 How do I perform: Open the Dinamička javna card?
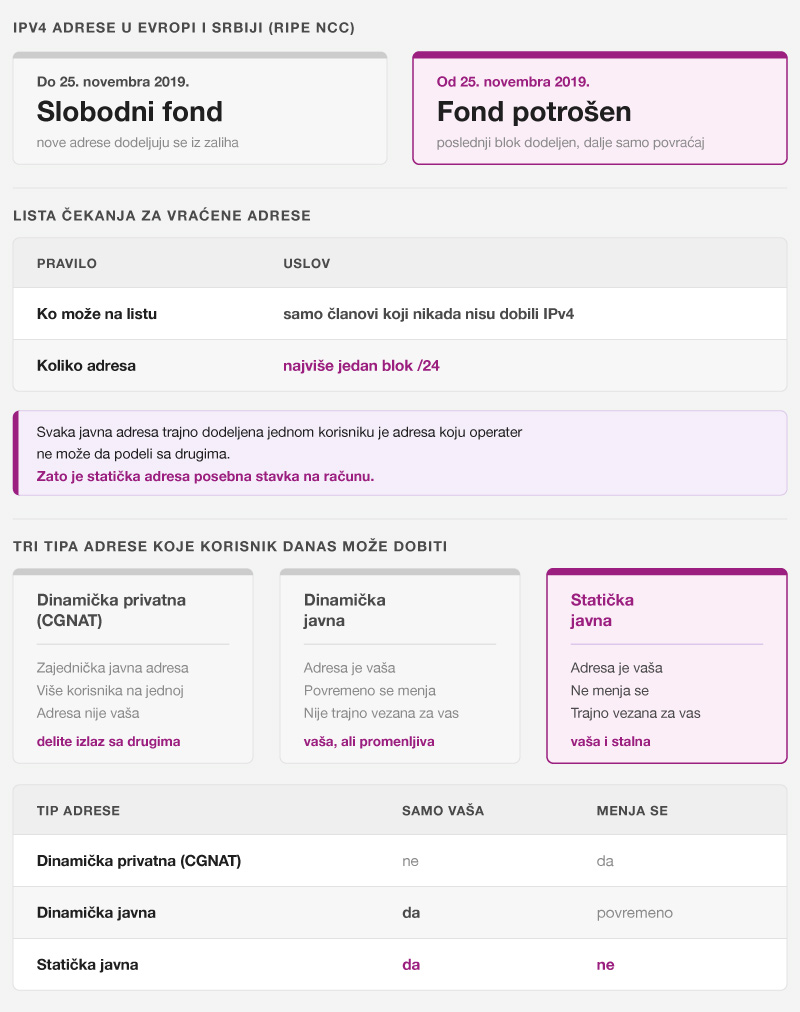click(400, 666)
